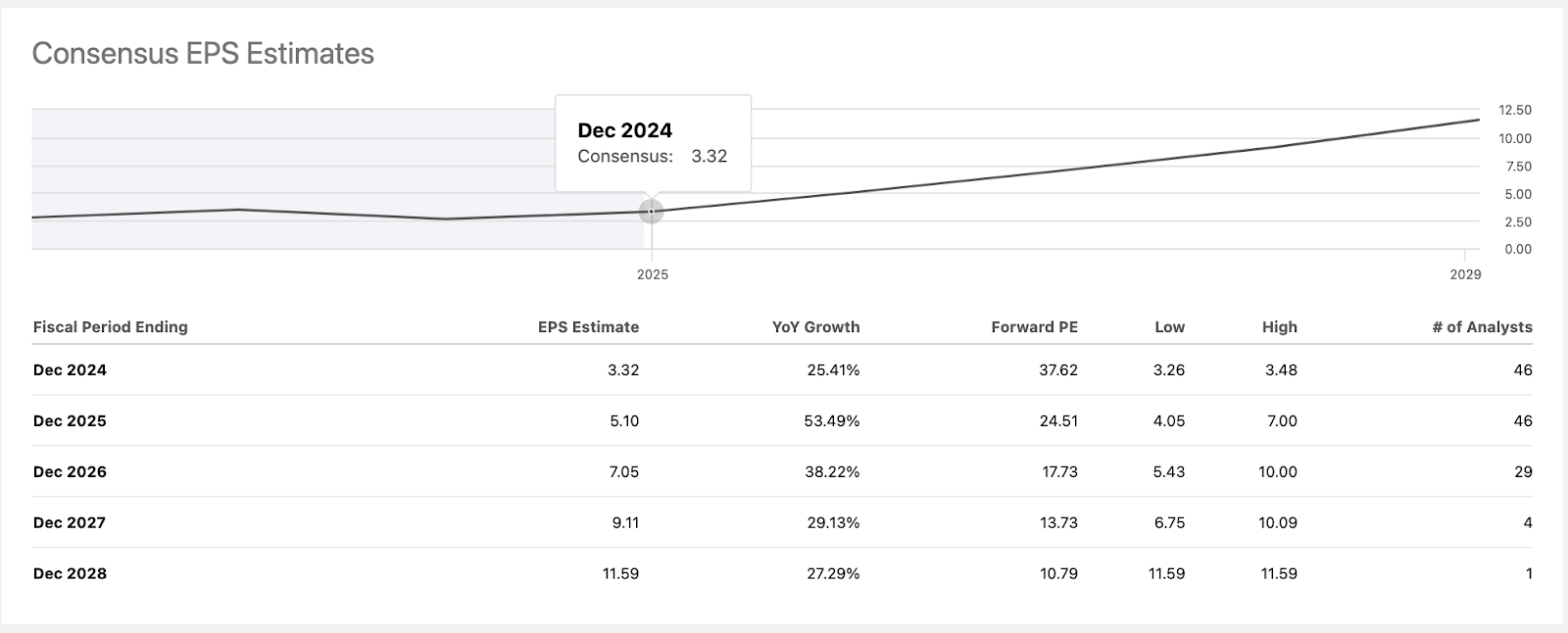The image size is (1568, 633).
Task: Select the Dec 2024 table row label
Action: 70,370
